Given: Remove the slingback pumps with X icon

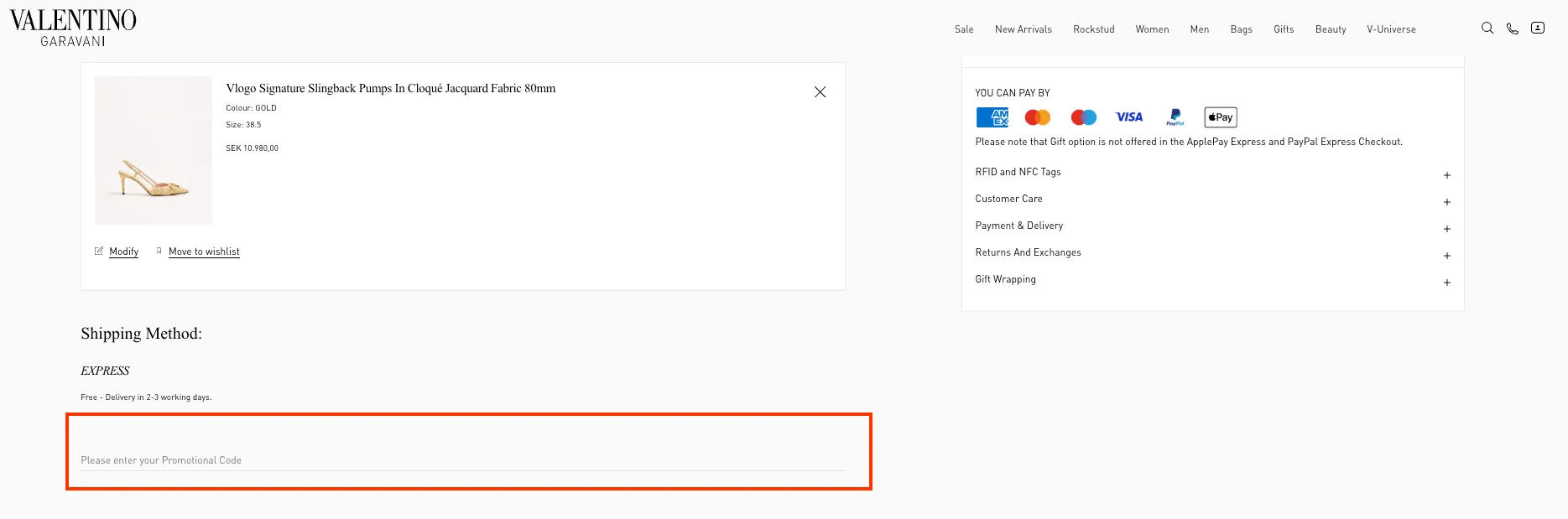Looking at the screenshot, I should point(820,92).
